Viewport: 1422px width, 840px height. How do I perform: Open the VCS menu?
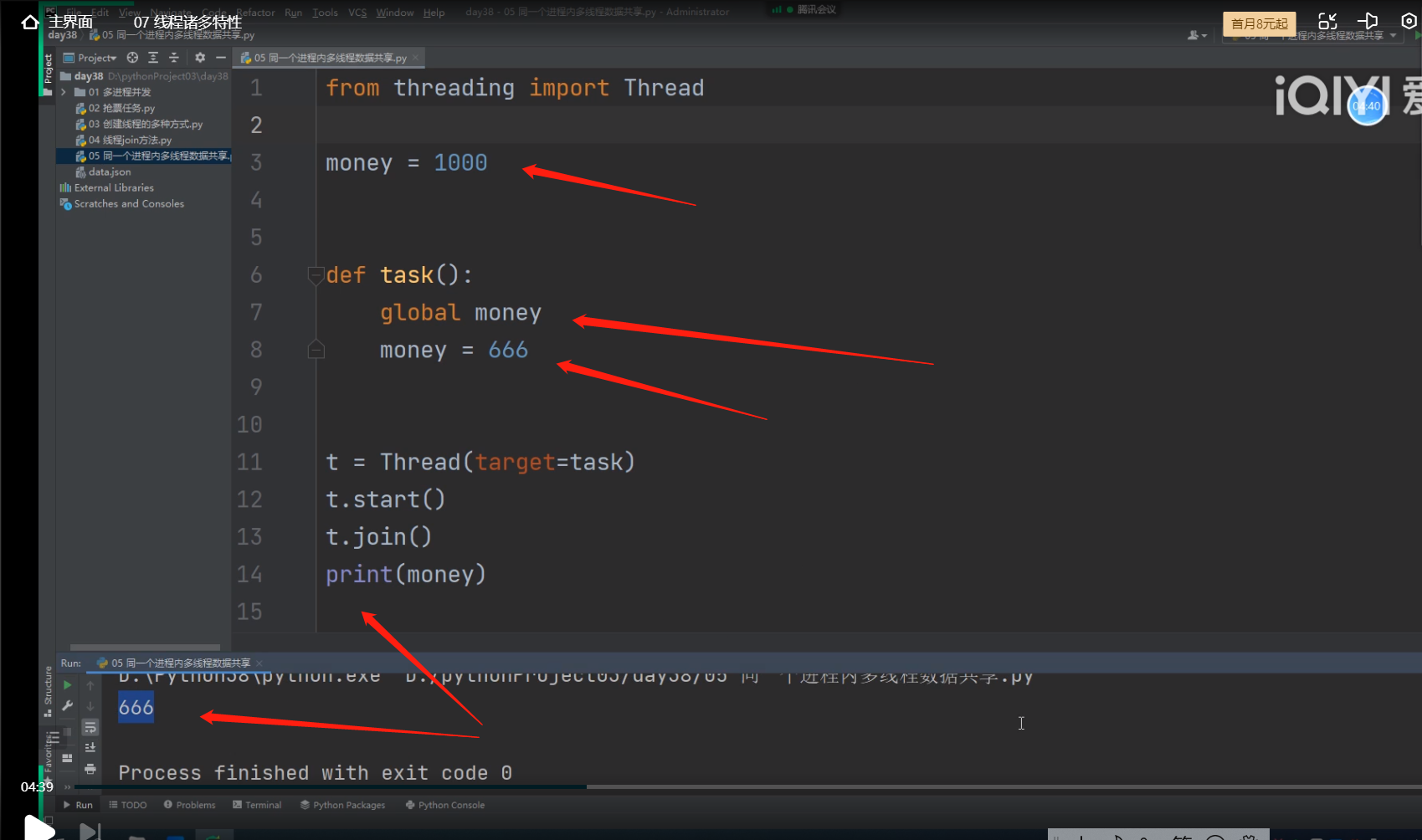coord(357,13)
